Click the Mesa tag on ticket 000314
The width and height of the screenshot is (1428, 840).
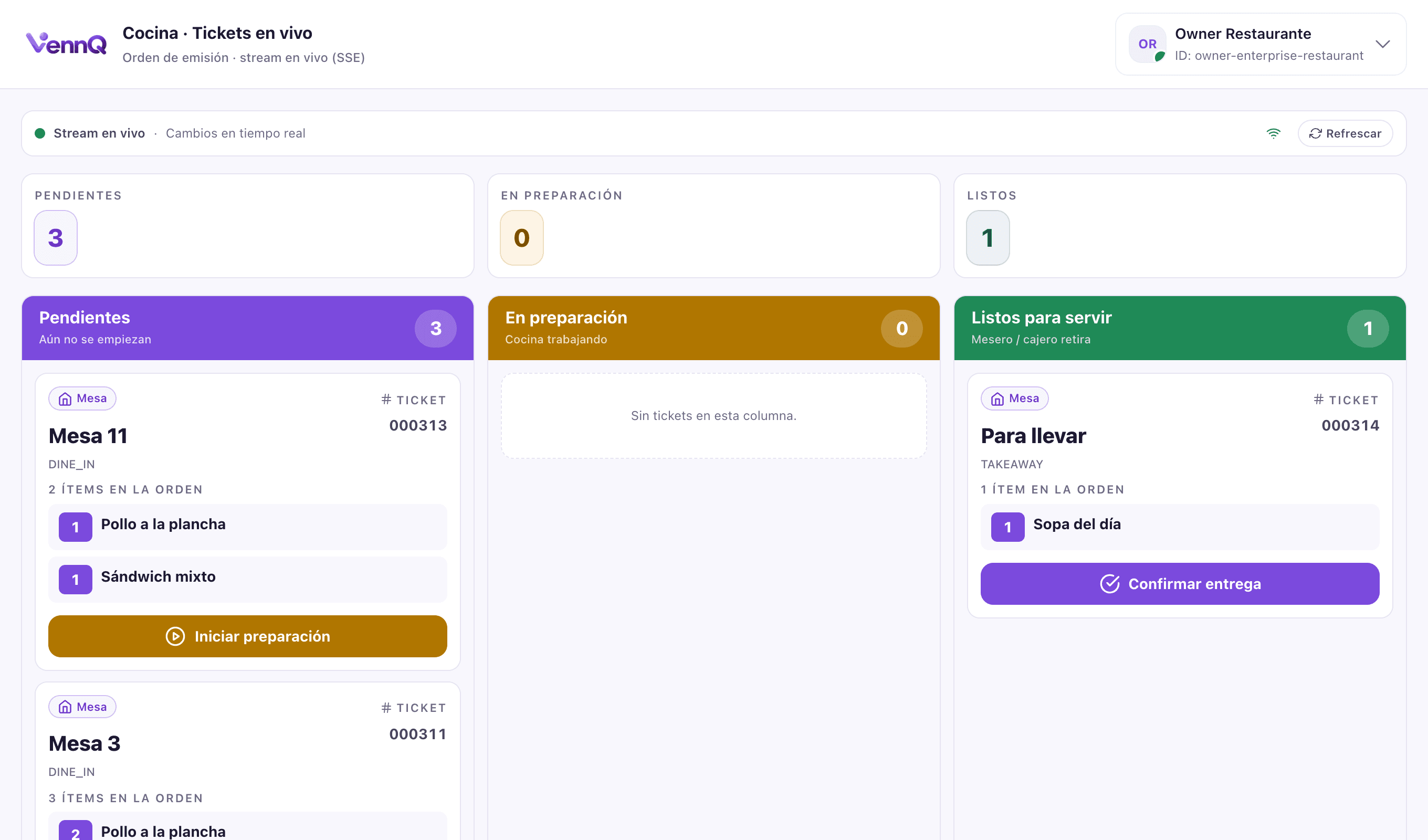(x=1014, y=398)
